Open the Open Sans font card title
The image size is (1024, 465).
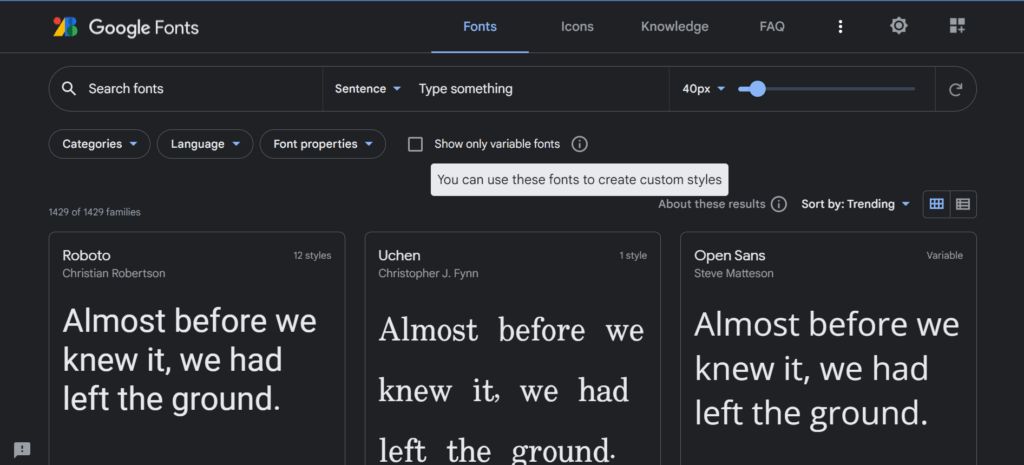pos(729,255)
